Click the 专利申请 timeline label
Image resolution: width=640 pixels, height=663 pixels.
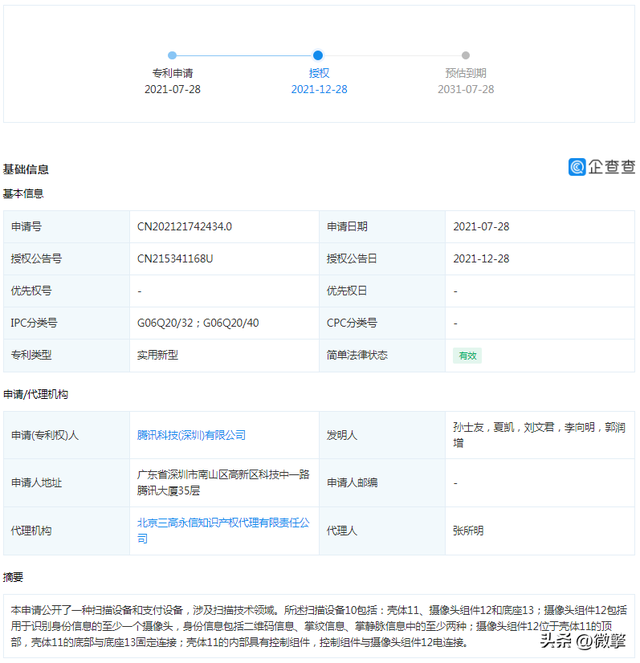pyautogui.click(x=172, y=73)
